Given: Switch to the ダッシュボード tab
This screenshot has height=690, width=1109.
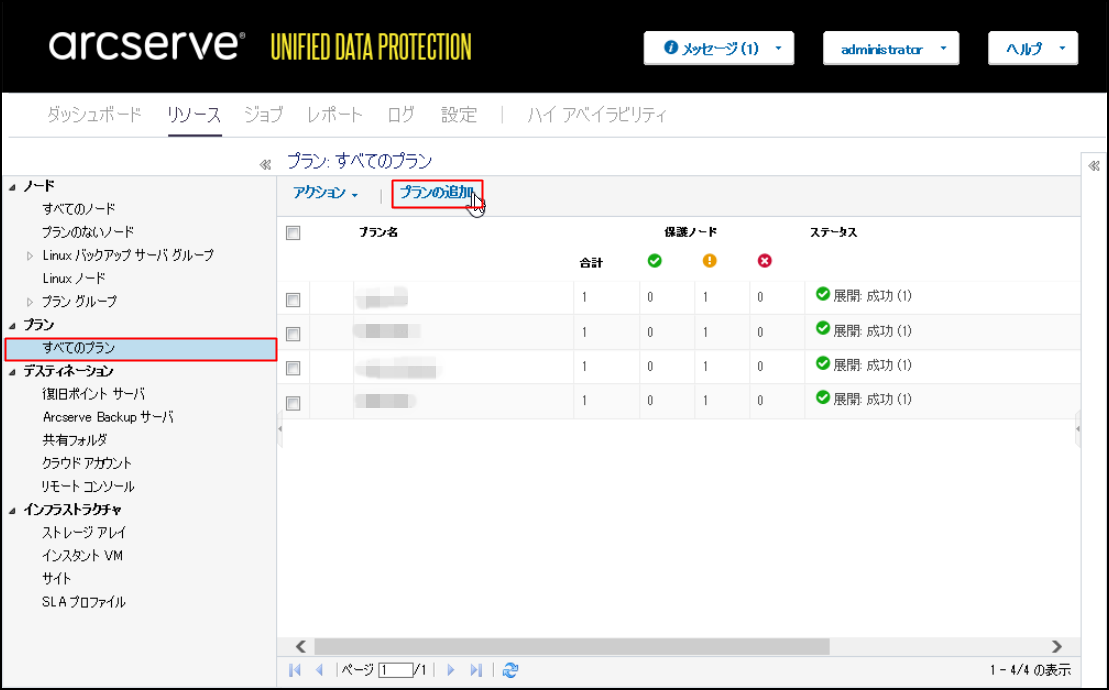Looking at the screenshot, I should pyautogui.click(x=94, y=115).
